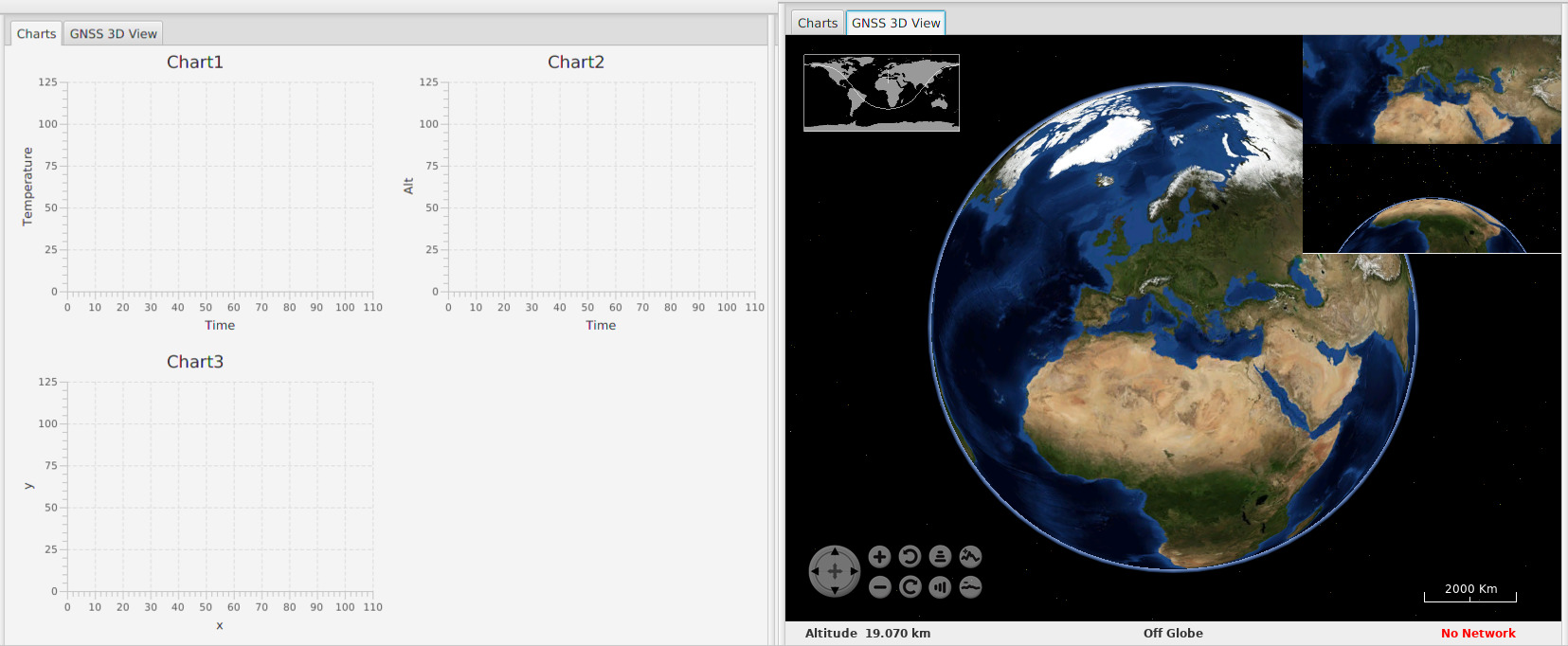Click the Off Globe status text

[1173, 633]
